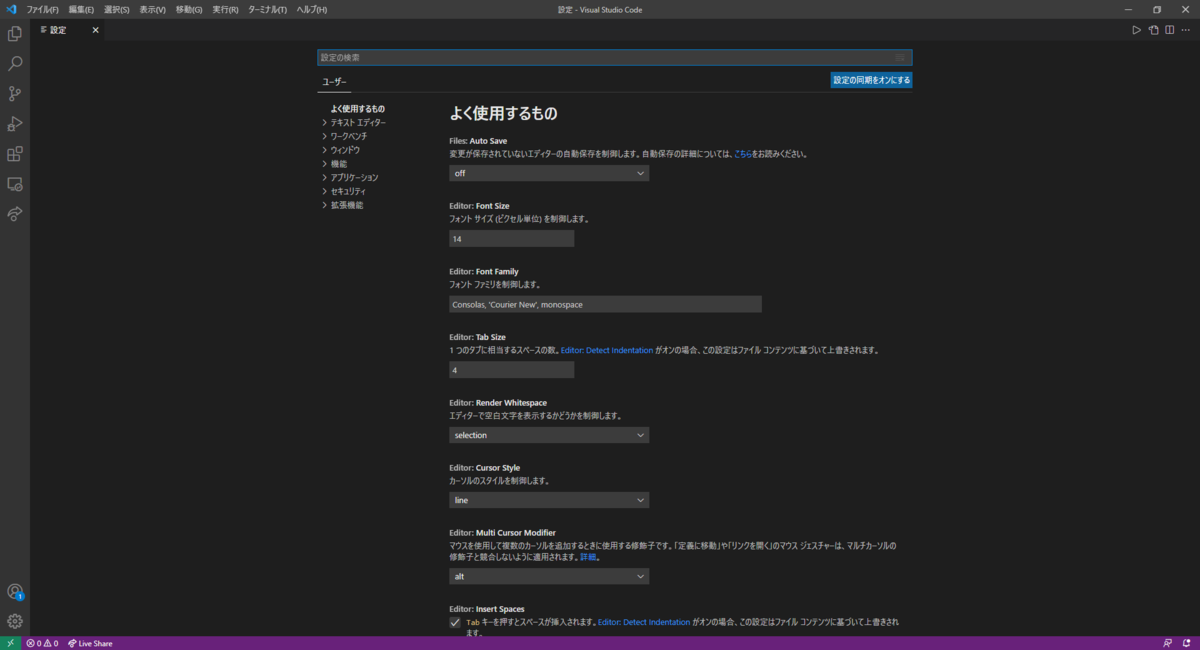Image resolution: width=1200 pixels, height=650 pixels.
Task: Click Live Share in the status bar
Action: coord(90,643)
